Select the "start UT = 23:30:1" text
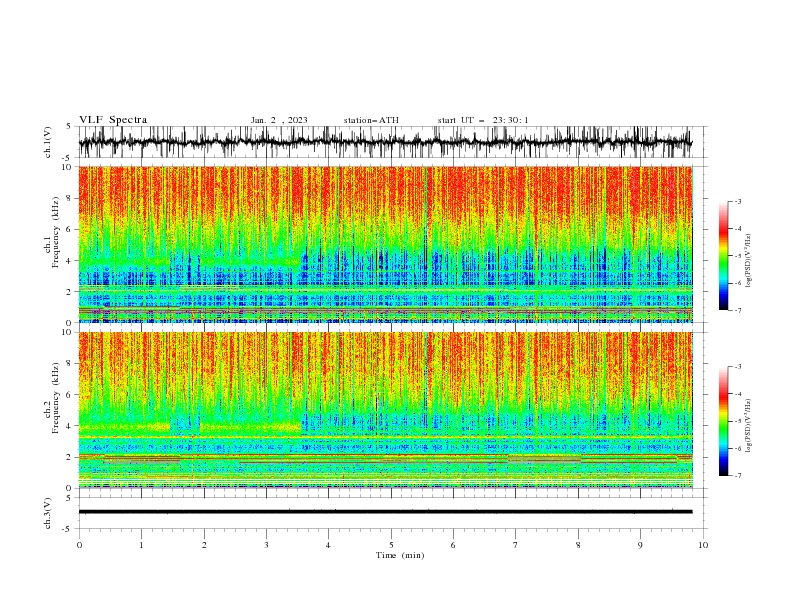Image resolution: width=792 pixels, height=612 pixels. point(483,120)
